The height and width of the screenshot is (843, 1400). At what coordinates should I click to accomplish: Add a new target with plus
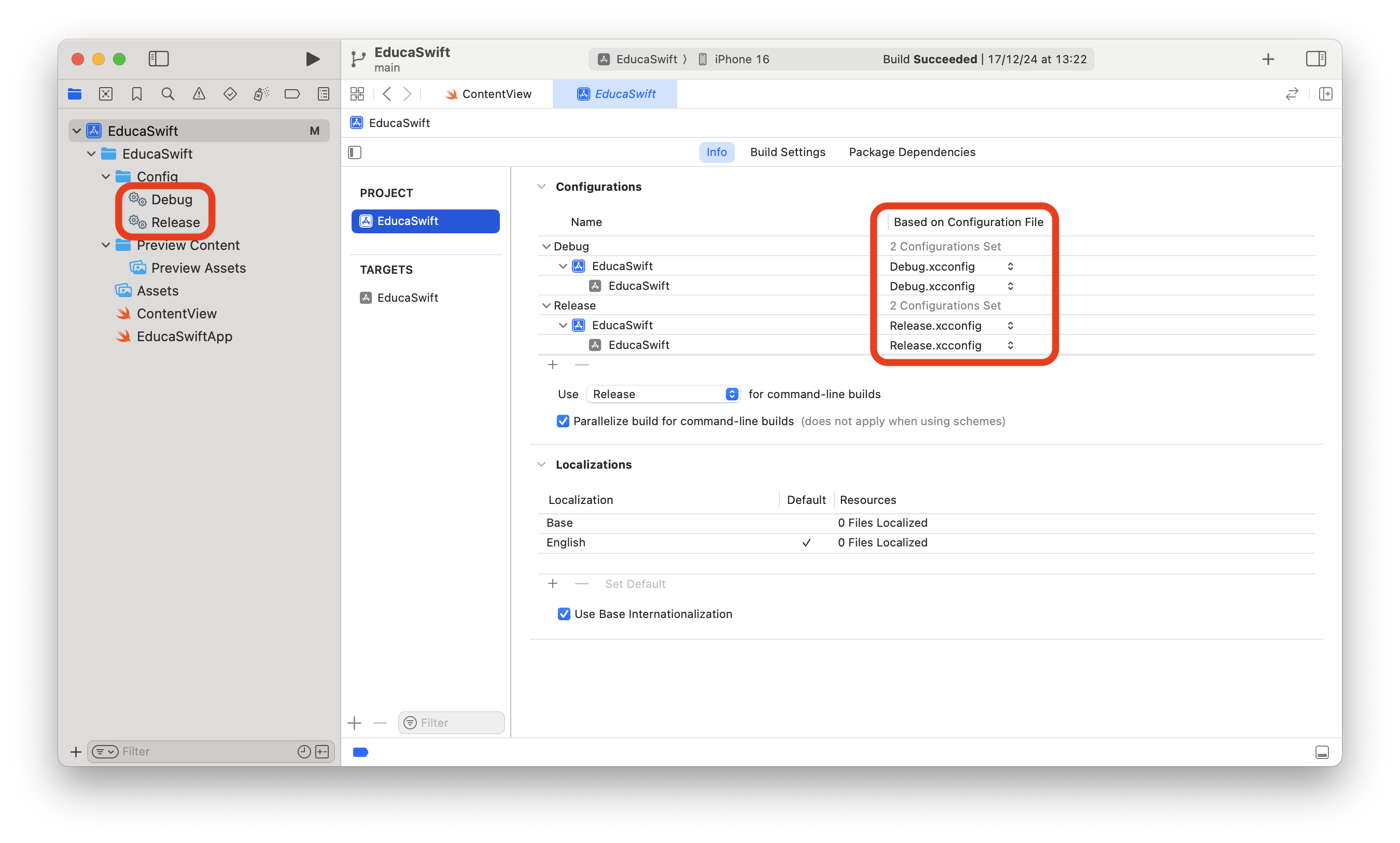pyautogui.click(x=354, y=723)
